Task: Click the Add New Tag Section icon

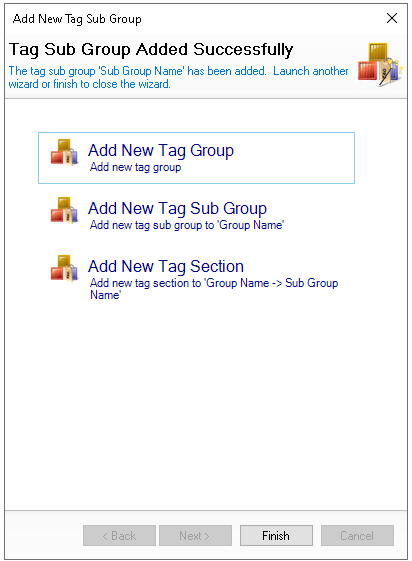Action: tap(64, 268)
